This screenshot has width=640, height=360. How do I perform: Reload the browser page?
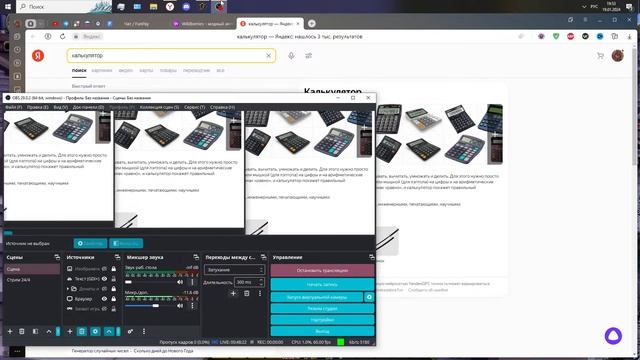[62, 36]
